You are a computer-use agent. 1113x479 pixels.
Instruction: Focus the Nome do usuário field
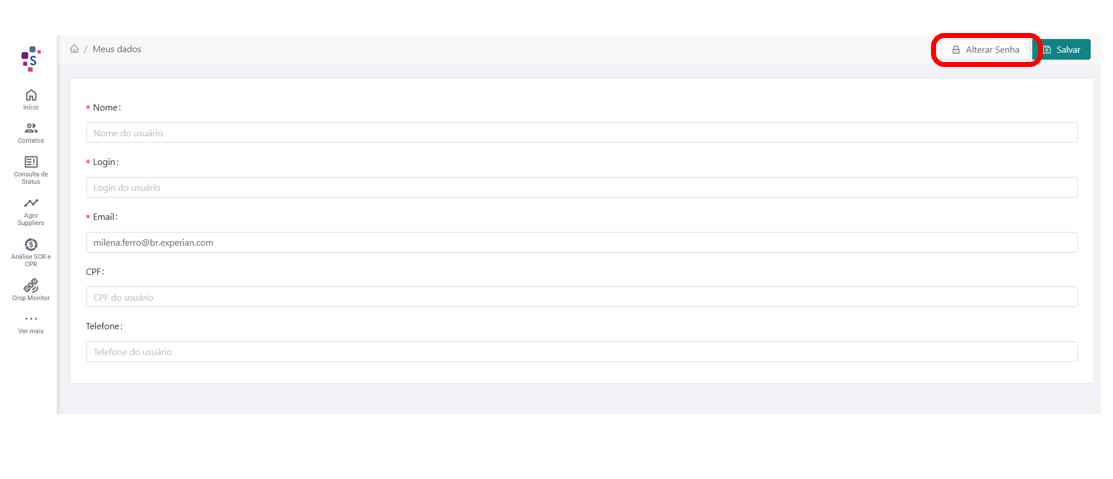coord(581,133)
